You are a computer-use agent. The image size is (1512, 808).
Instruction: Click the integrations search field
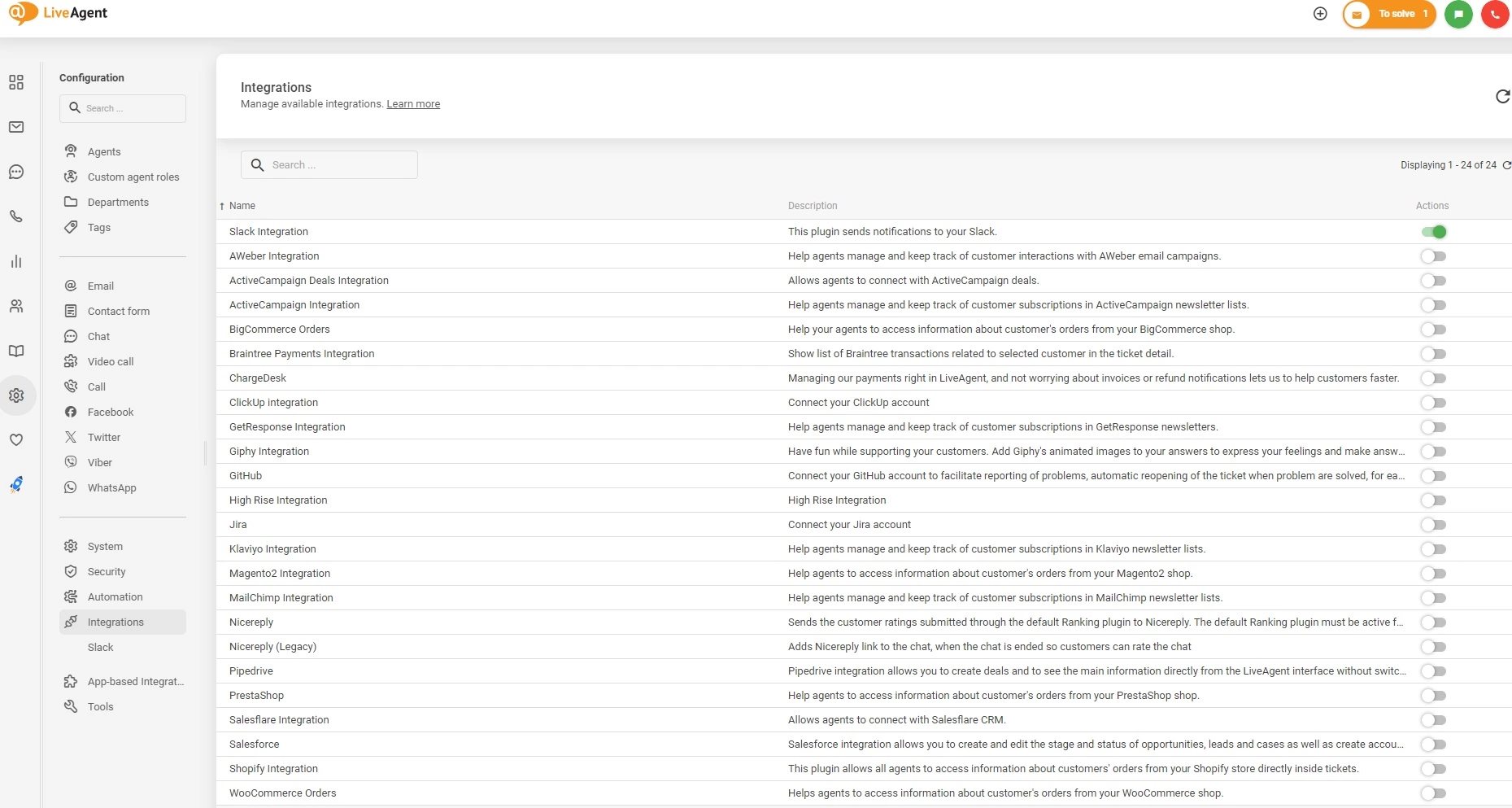coord(329,164)
